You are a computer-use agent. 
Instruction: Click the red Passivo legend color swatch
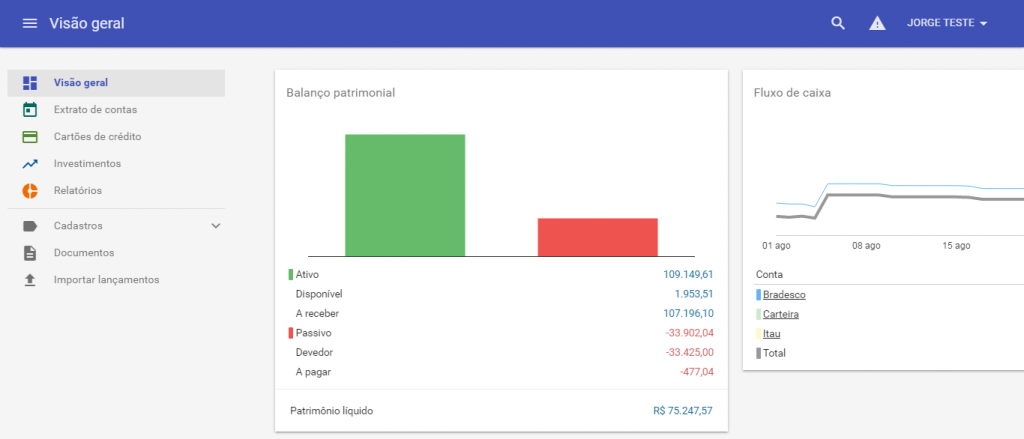[291, 333]
